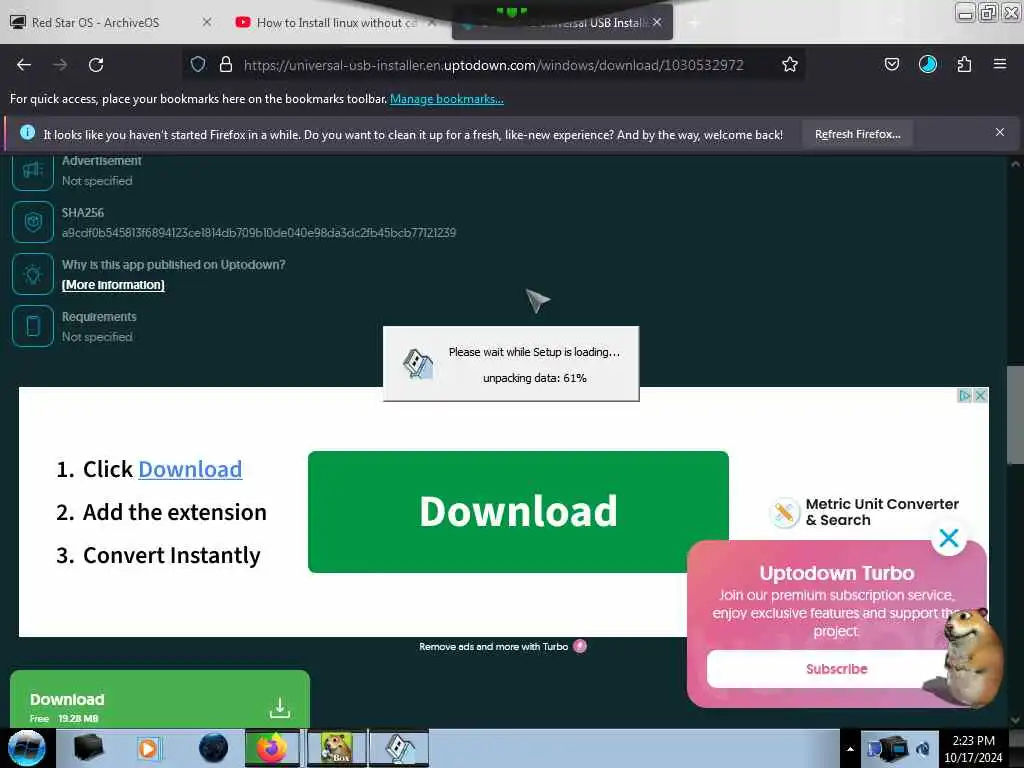Image resolution: width=1024 pixels, height=768 pixels.
Task: Click Subscribe in Uptodown Turbo popup
Action: (x=837, y=669)
